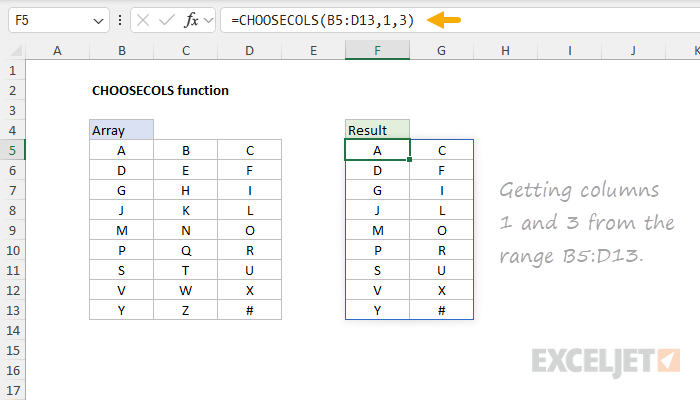Screen dimensions: 700x400
Task: Select column J header
Action: (x=633, y=50)
